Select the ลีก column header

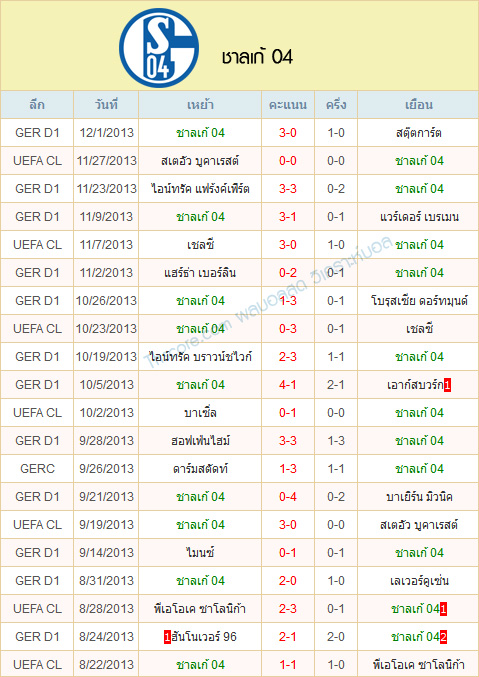click(37, 105)
